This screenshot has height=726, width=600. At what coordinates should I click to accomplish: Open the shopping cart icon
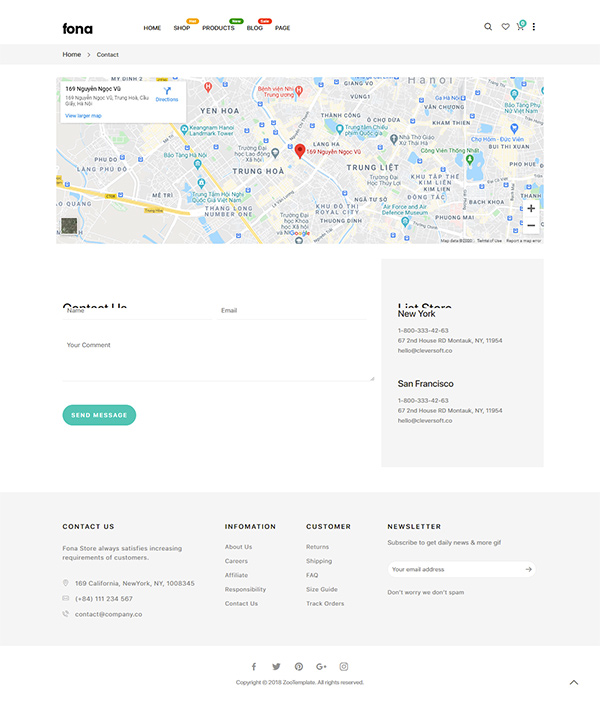520,27
